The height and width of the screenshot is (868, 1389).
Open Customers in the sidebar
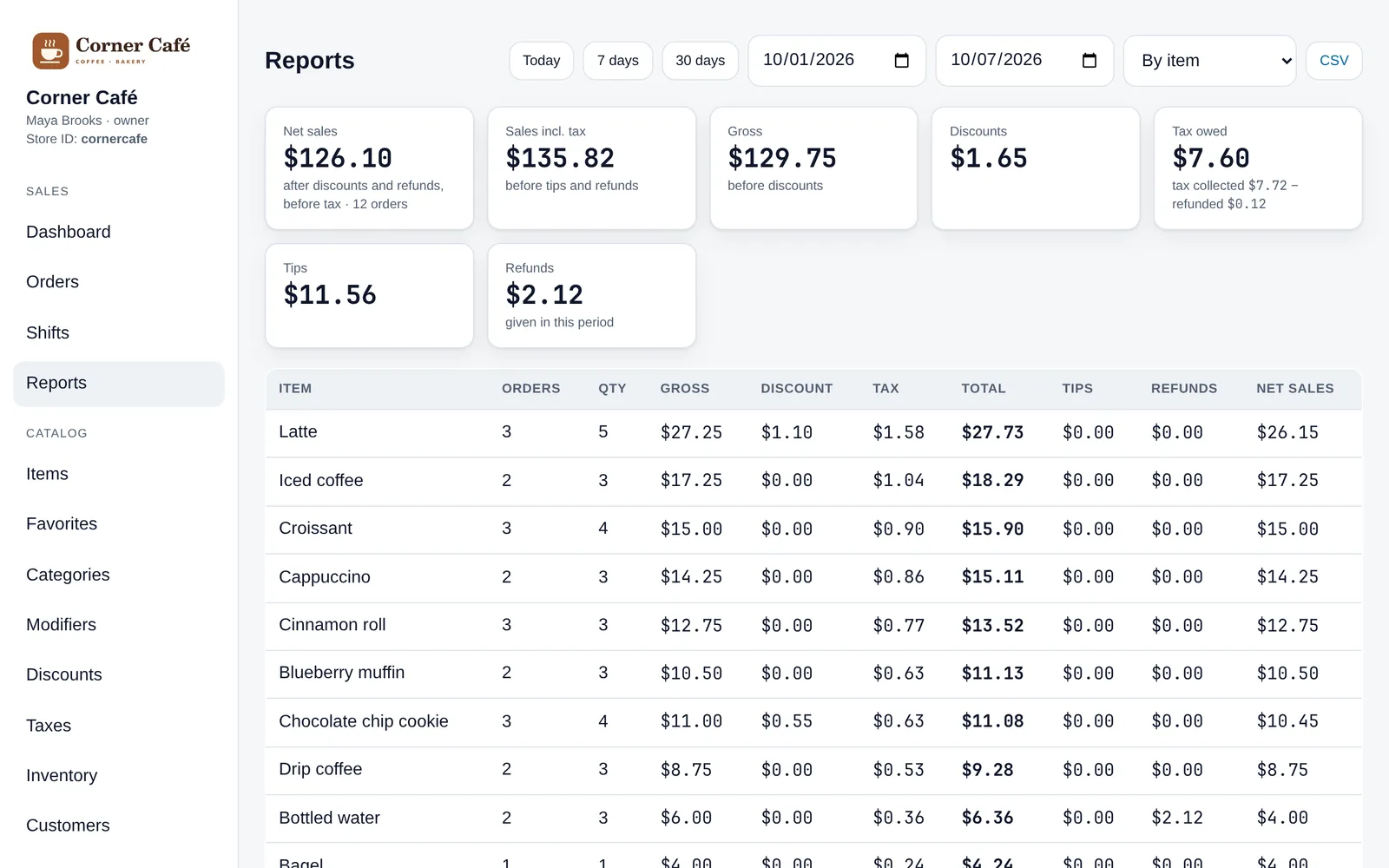[x=119, y=825]
